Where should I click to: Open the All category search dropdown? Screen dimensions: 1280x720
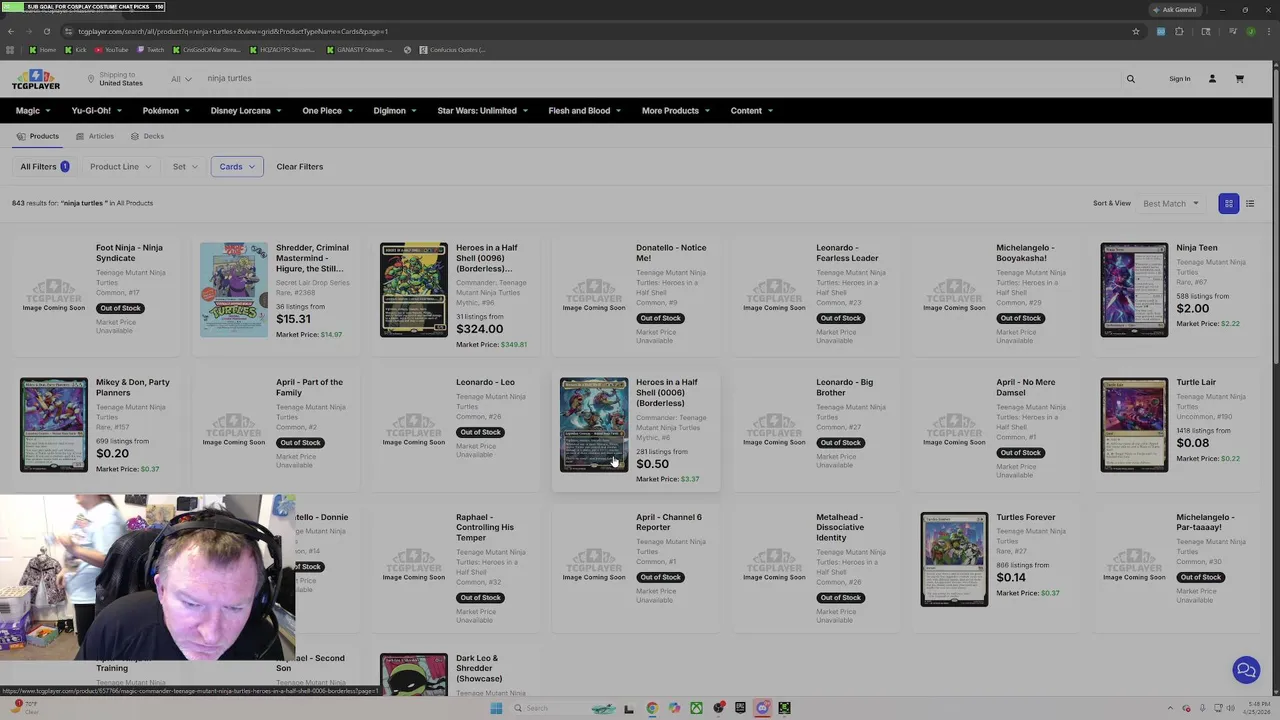click(181, 79)
